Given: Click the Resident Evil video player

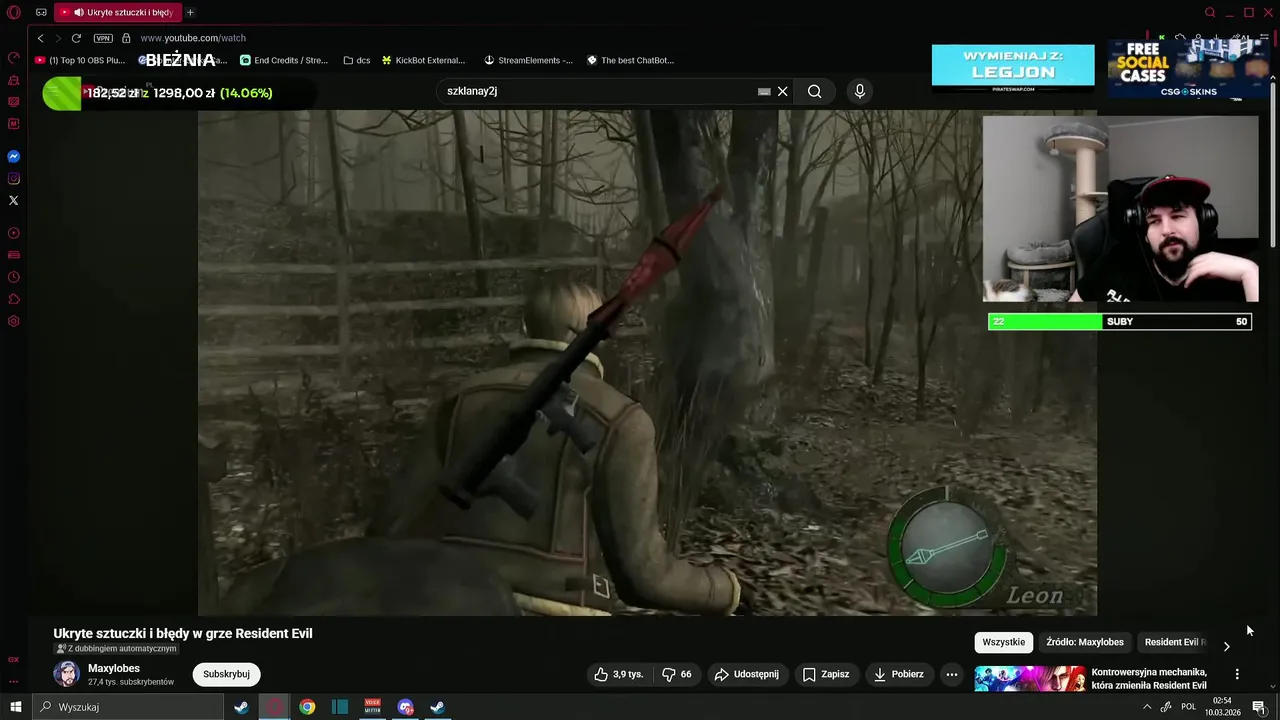Looking at the screenshot, I should [647, 363].
